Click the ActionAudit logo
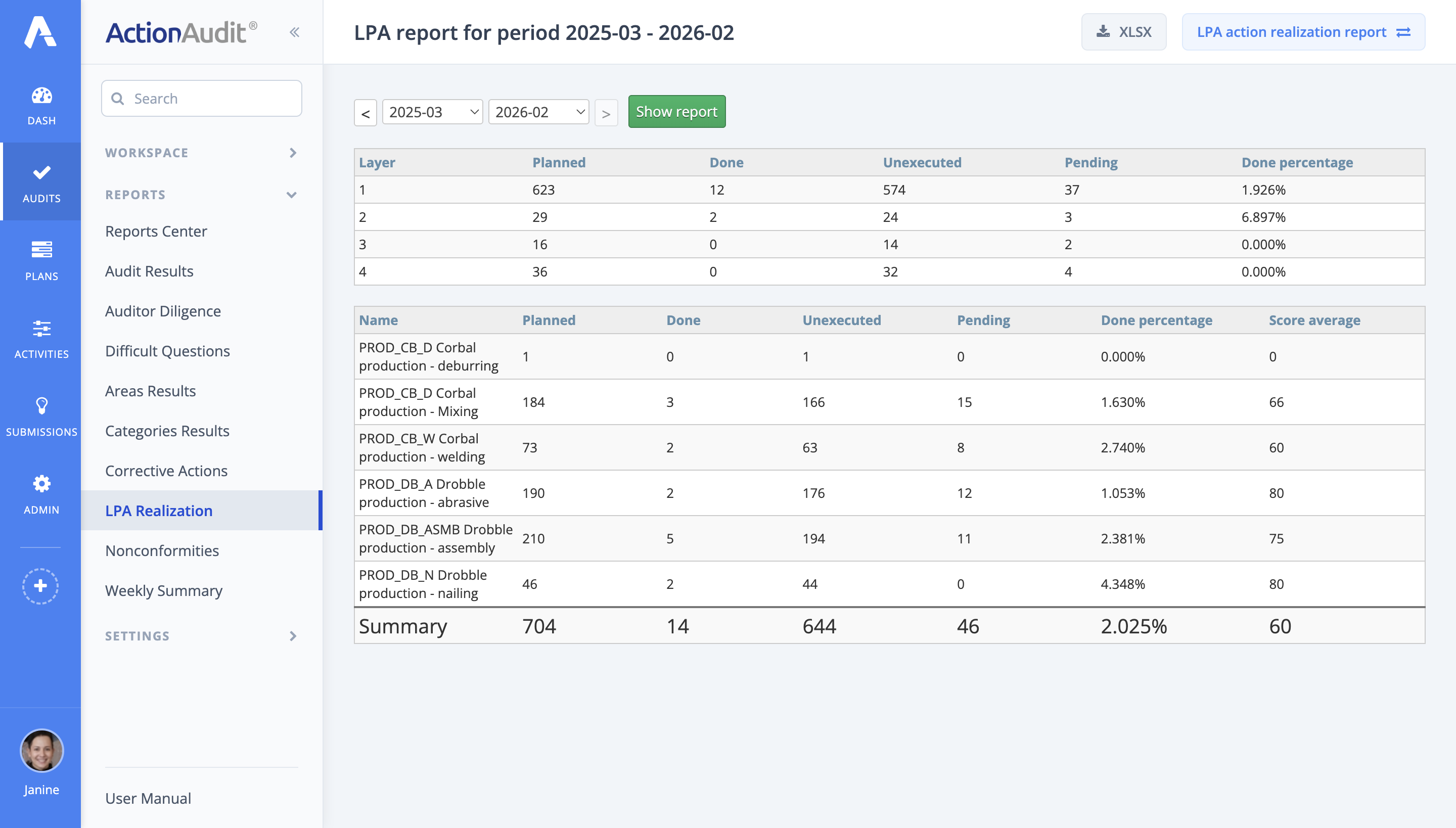Viewport: 1456px width, 828px height. pos(177,31)
